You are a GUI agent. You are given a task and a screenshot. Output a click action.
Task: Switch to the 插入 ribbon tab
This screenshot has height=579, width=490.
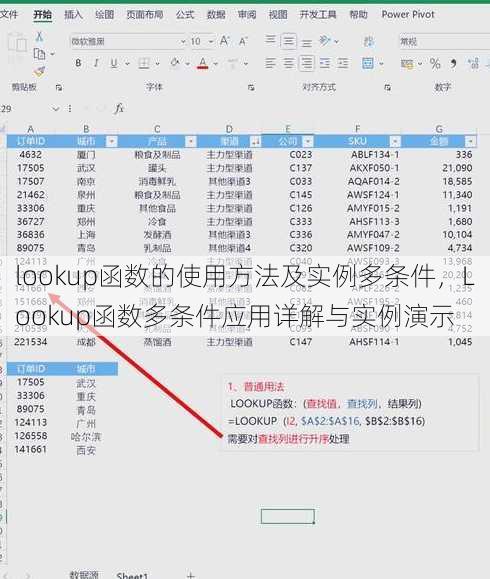pos(73,15)
